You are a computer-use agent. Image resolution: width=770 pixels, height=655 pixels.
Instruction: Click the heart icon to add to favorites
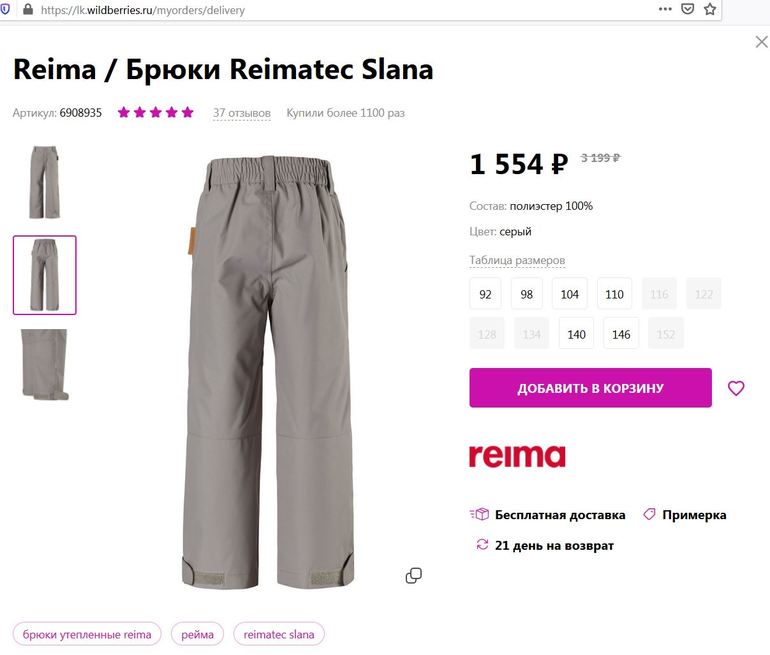click(736, 388)
